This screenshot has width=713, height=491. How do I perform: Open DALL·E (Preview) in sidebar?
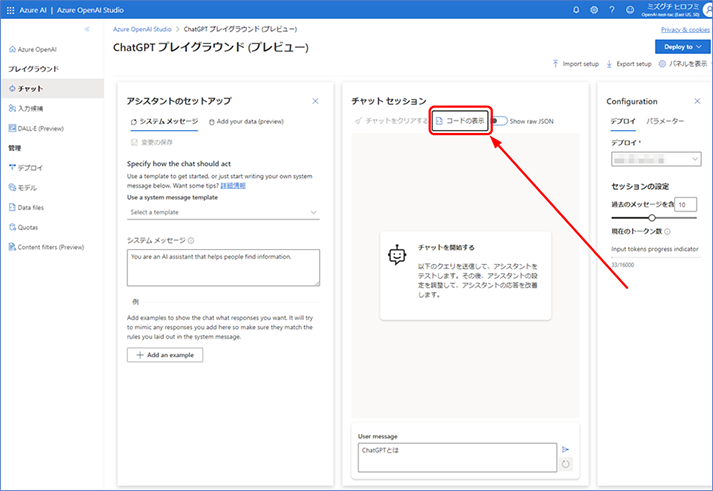tap(36, 128)
